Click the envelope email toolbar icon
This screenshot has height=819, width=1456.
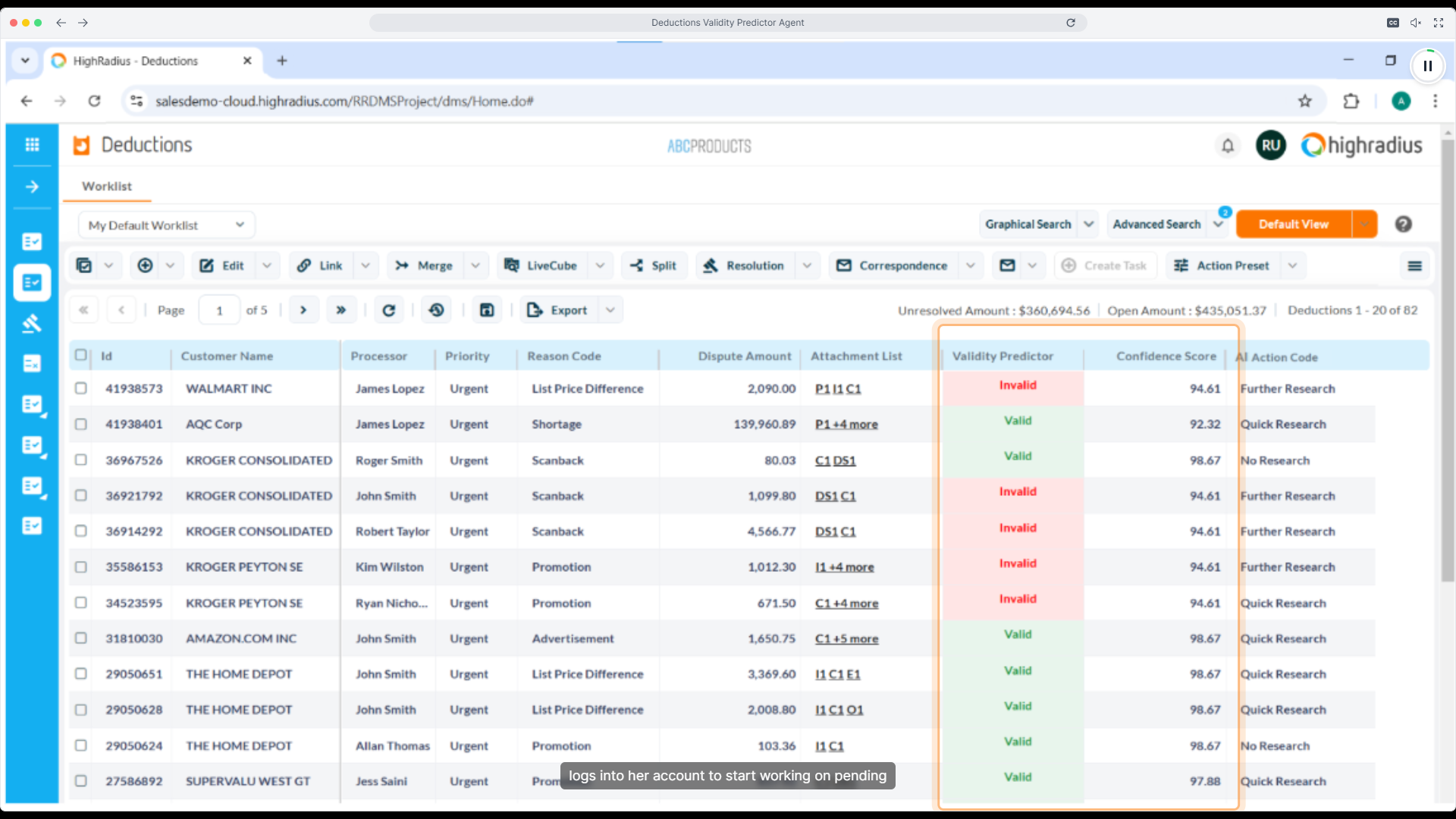(x=1007, y=265)
